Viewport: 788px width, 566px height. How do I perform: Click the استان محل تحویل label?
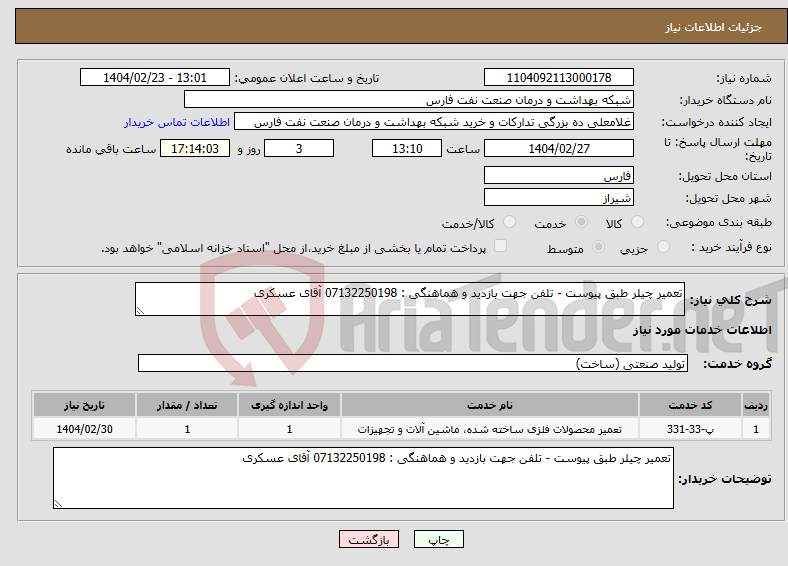click(x=725, y=176)
